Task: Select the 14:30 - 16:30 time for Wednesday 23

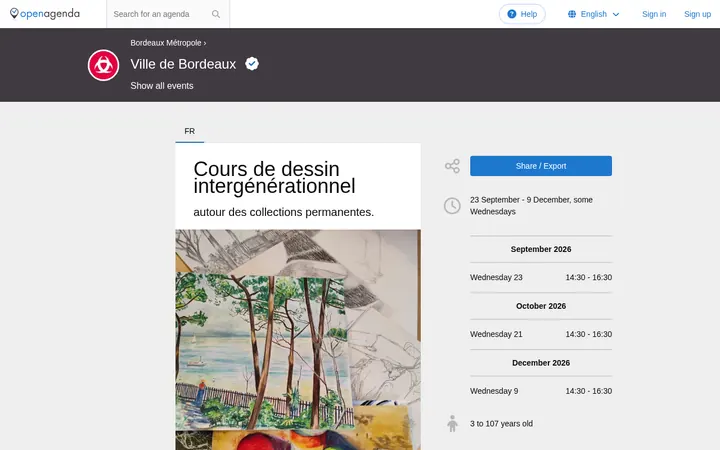Action: pyautogui.click(x=589, y=277)
